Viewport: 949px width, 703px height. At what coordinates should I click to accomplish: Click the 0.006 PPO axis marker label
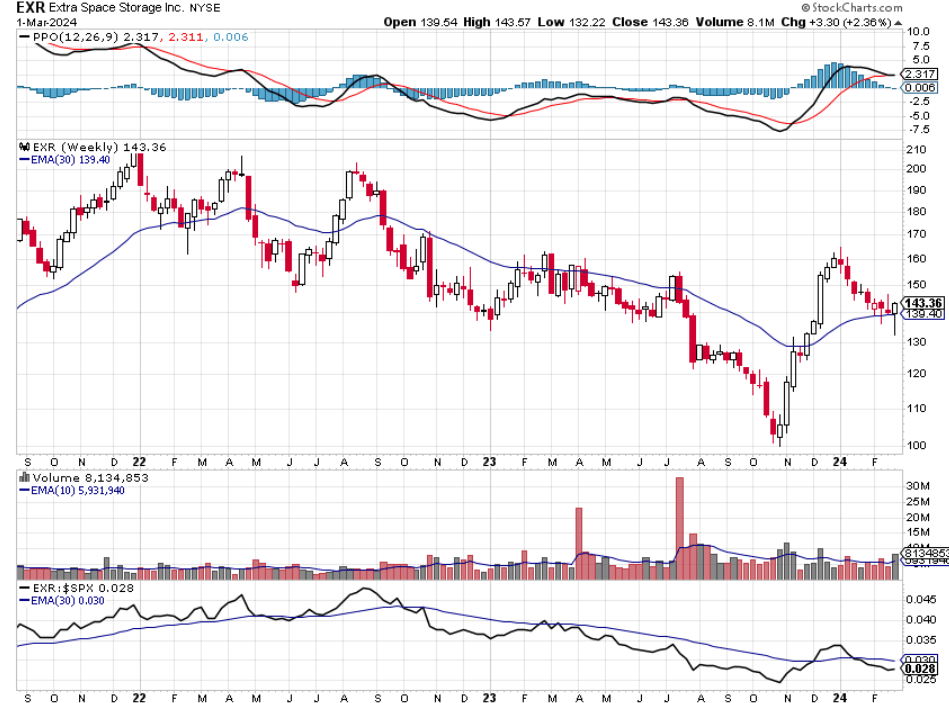point(919,88)
